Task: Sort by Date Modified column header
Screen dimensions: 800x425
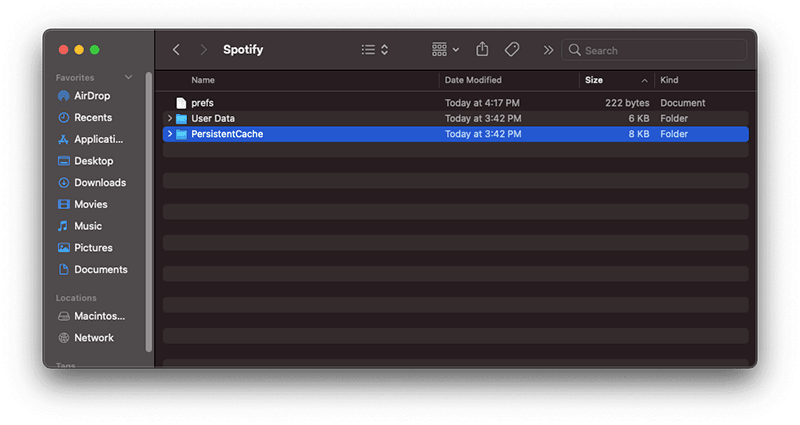Action: click(x=473, y=80)
